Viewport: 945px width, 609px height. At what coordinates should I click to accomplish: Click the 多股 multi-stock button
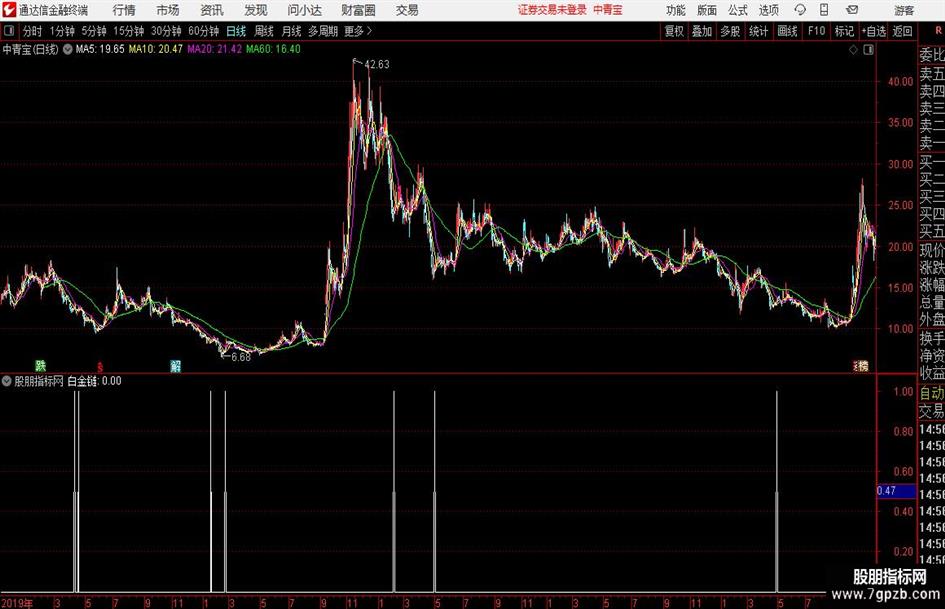tap(730, 31)
